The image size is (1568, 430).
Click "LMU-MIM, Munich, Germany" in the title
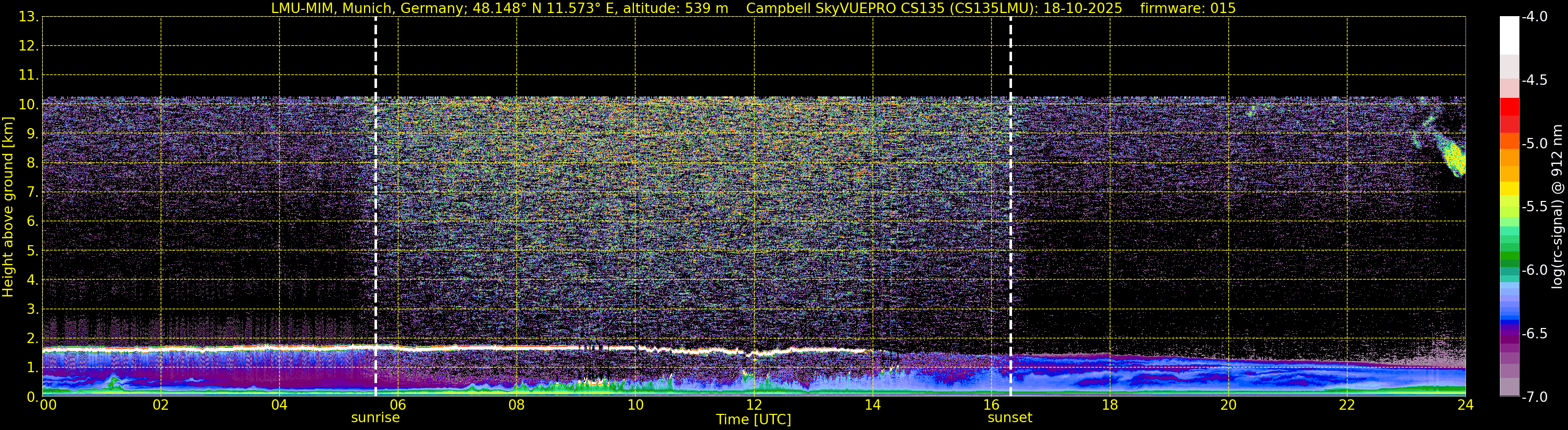pos(369,8)
